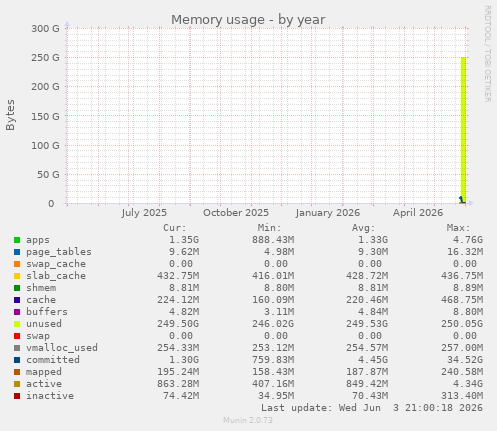Click the vmalloc_used legend color swatch
Viewport: 497px width, 431px height.
click(x=17, y=348)
